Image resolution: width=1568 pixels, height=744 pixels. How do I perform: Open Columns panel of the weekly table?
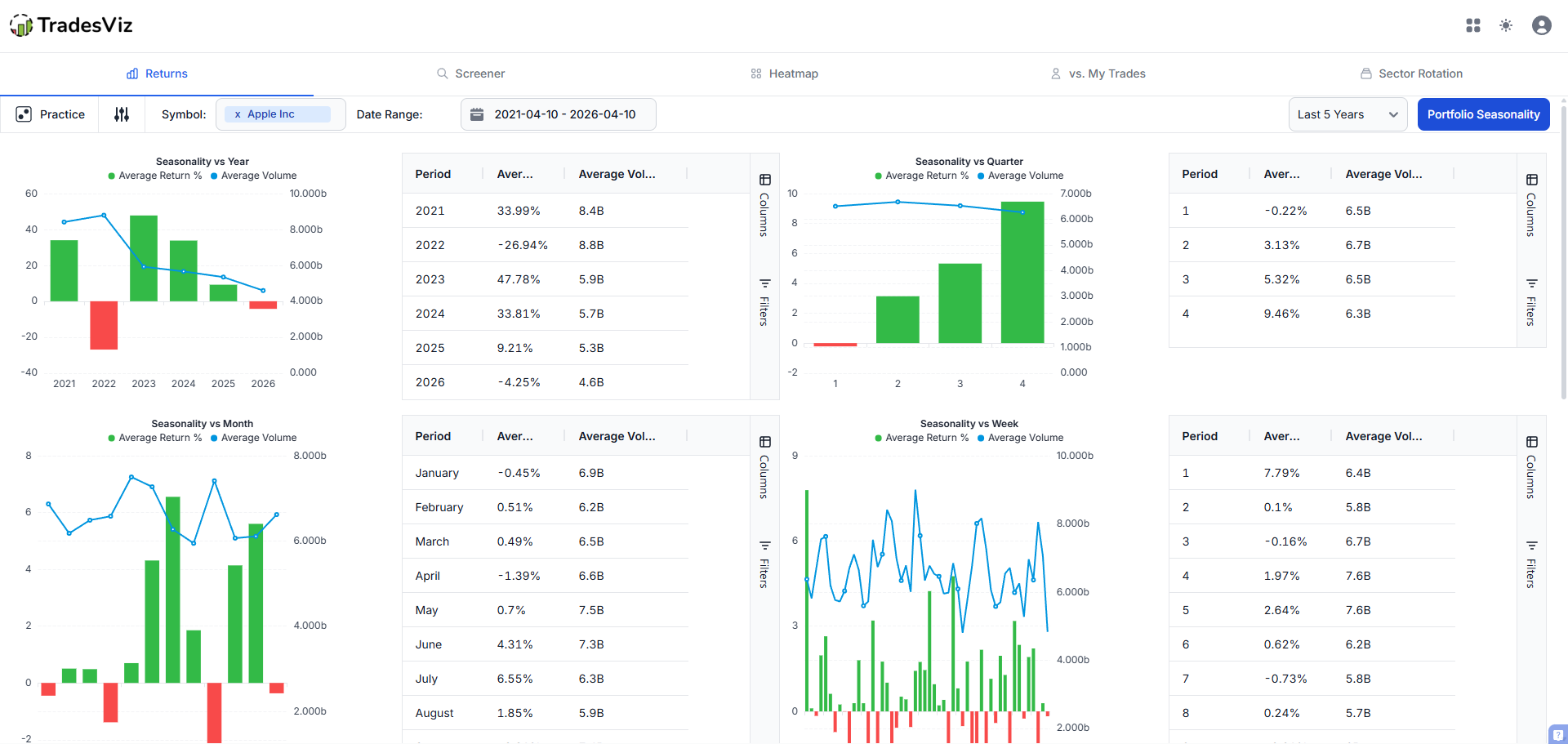pos(1531,468)
